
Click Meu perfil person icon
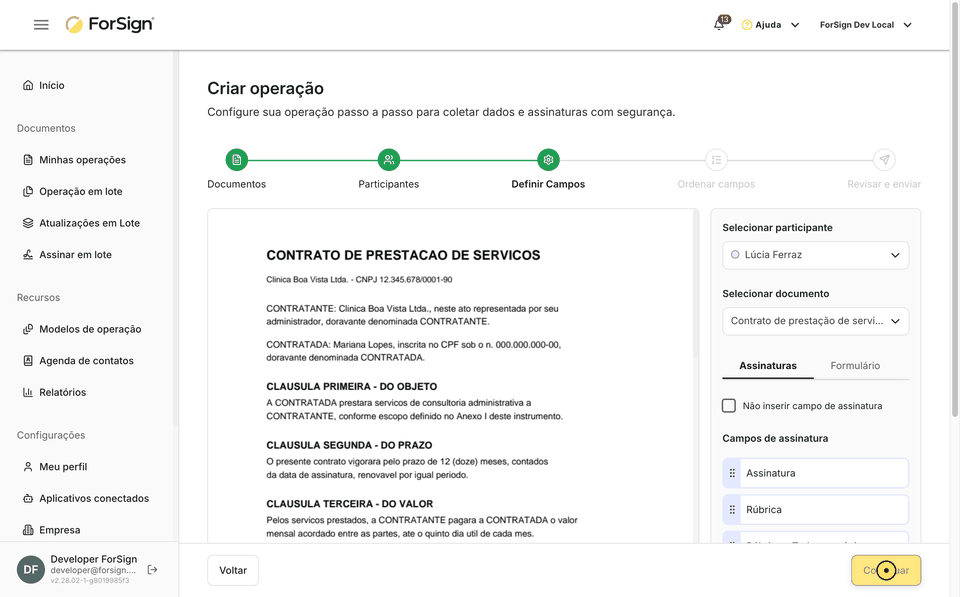click(x=28, y=467)
